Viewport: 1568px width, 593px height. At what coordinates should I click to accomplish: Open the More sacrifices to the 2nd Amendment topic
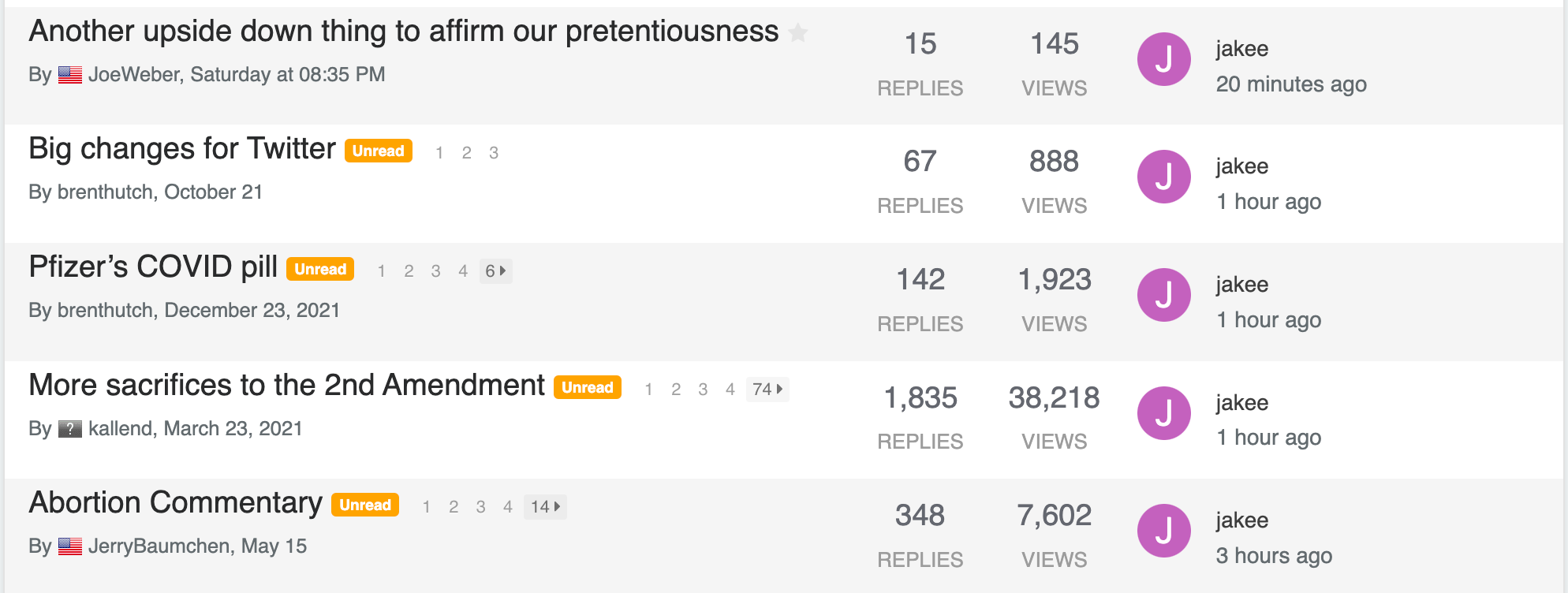click(x=287, y=386)
